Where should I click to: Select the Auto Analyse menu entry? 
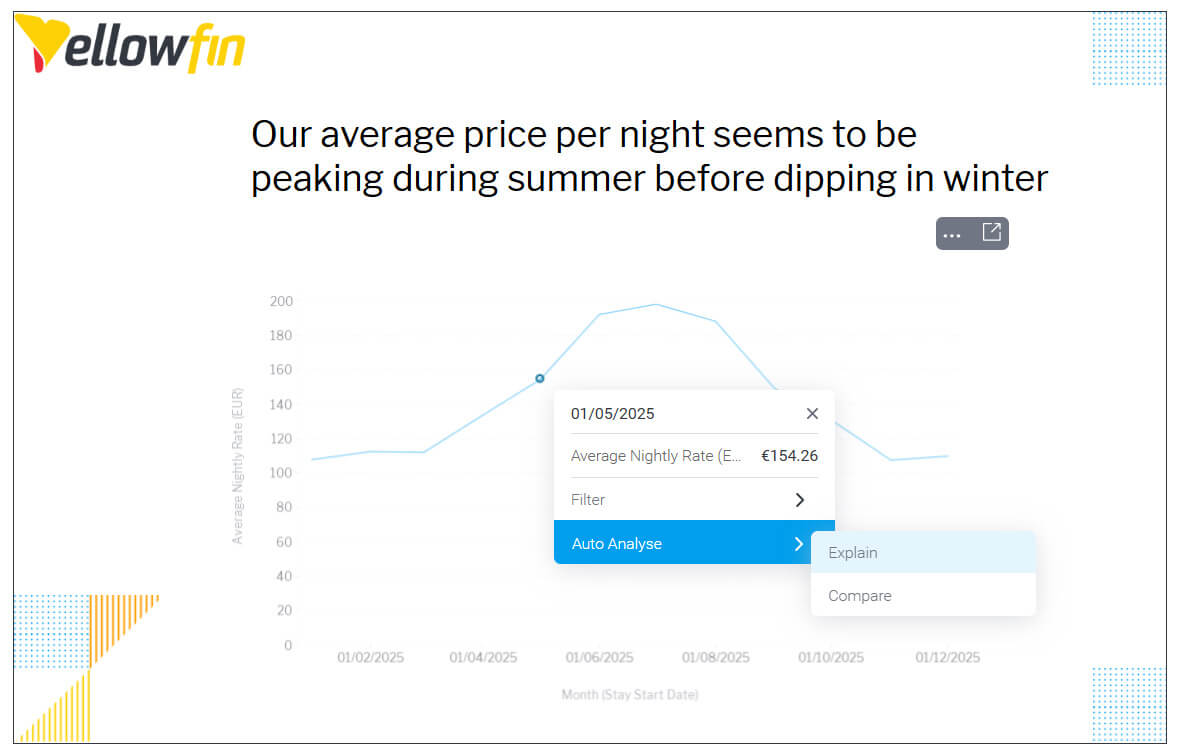click(617, 544)
